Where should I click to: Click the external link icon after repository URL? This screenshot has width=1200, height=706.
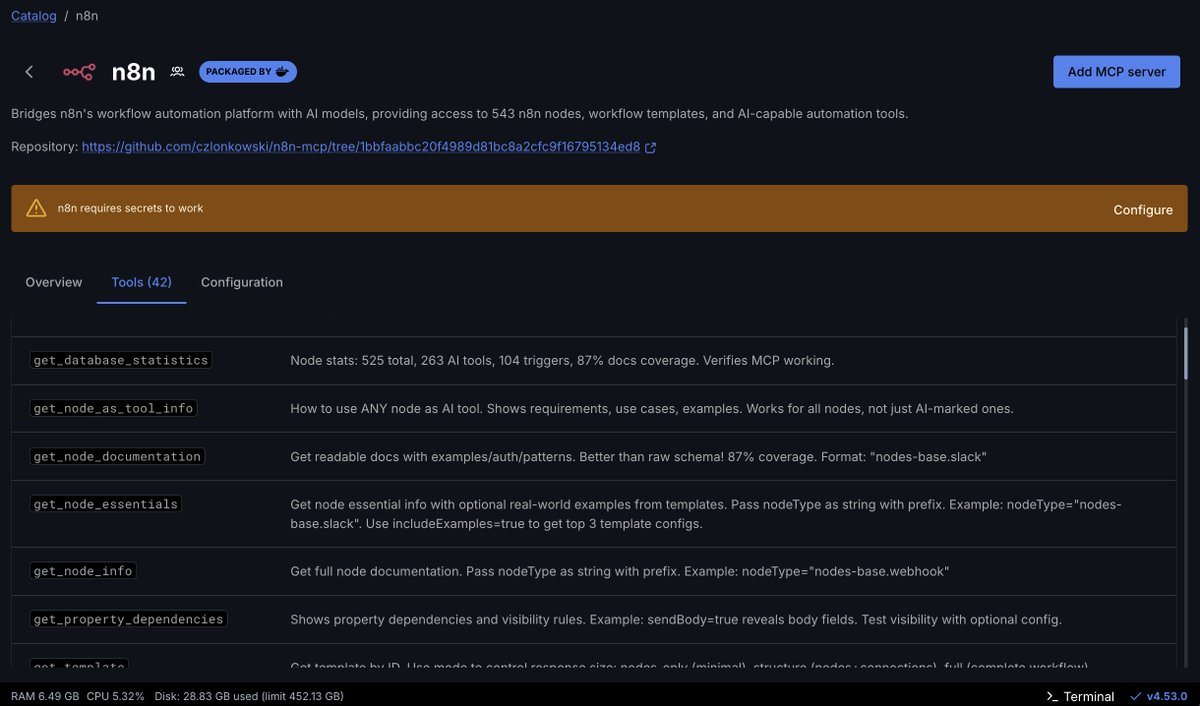[x=651, y=147]
